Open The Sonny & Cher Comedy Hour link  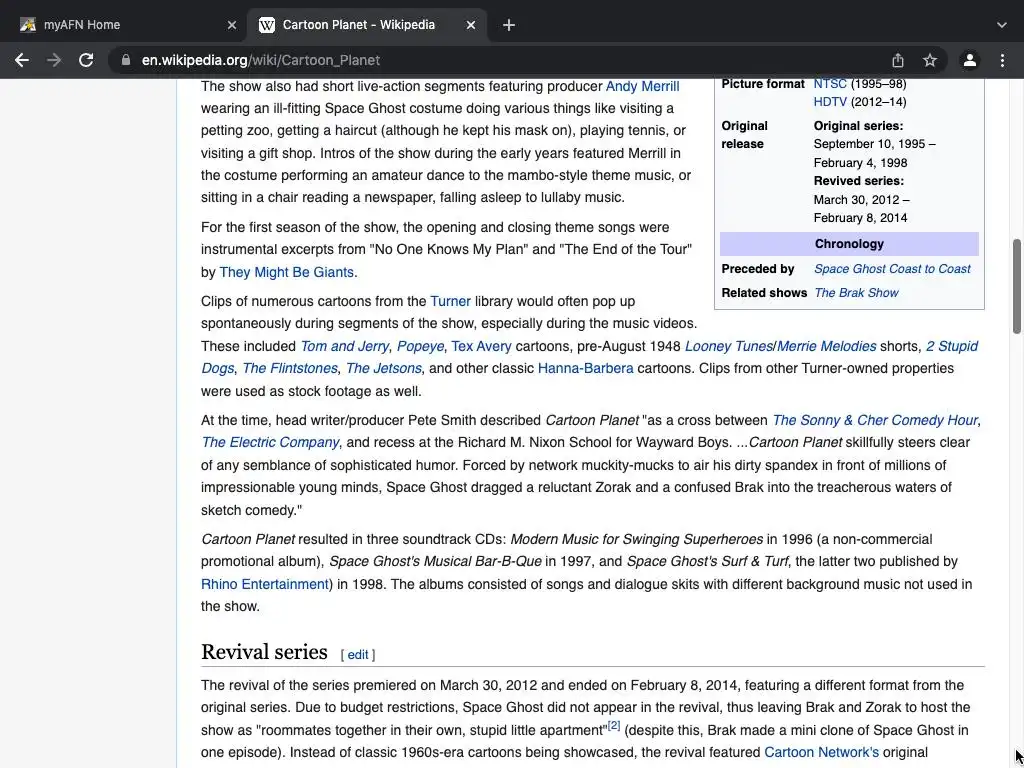[875, 420]
